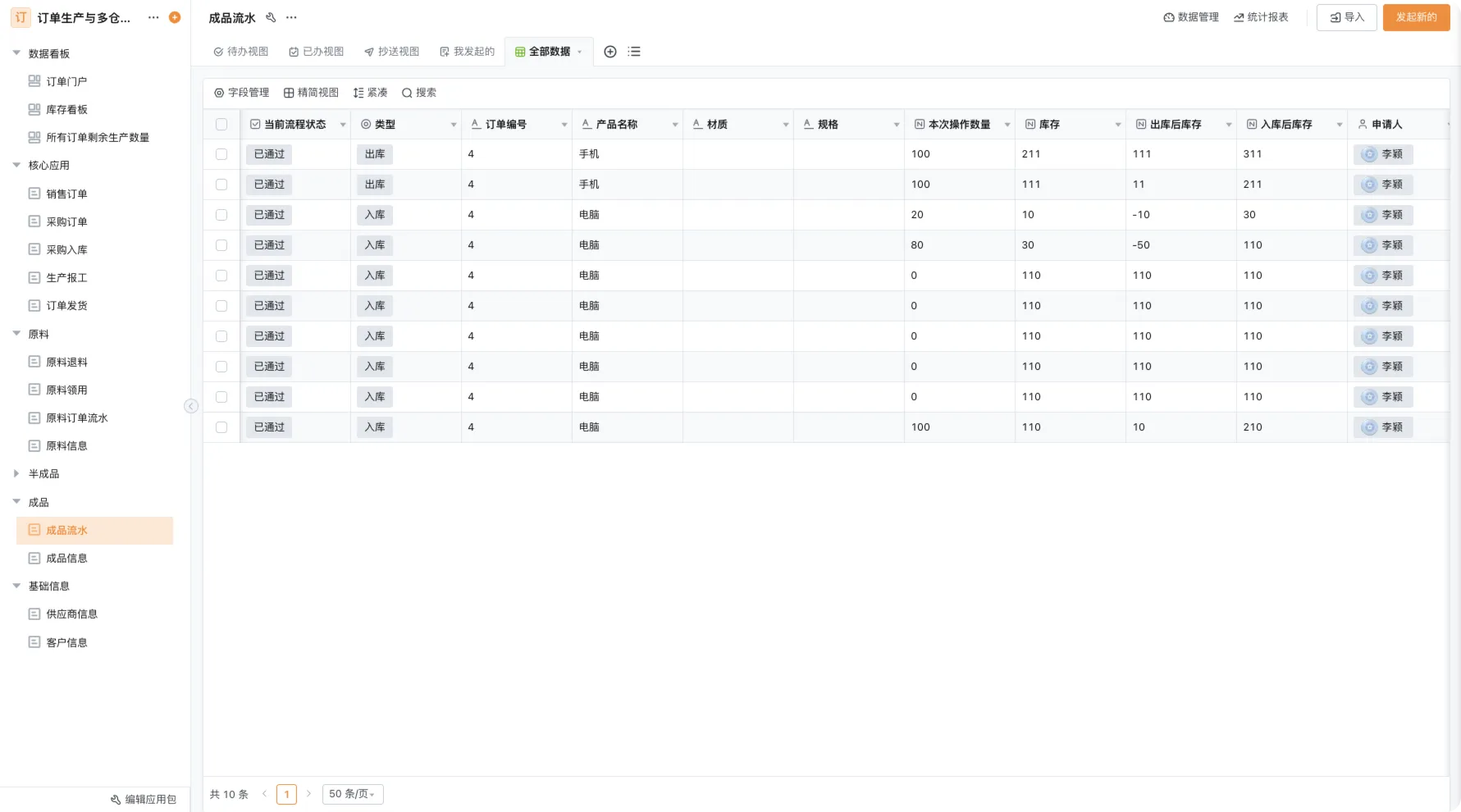Switch to 精简视图 compact view
The image size is (1461, 812).
pyautogui.click(x=311, y=93)
